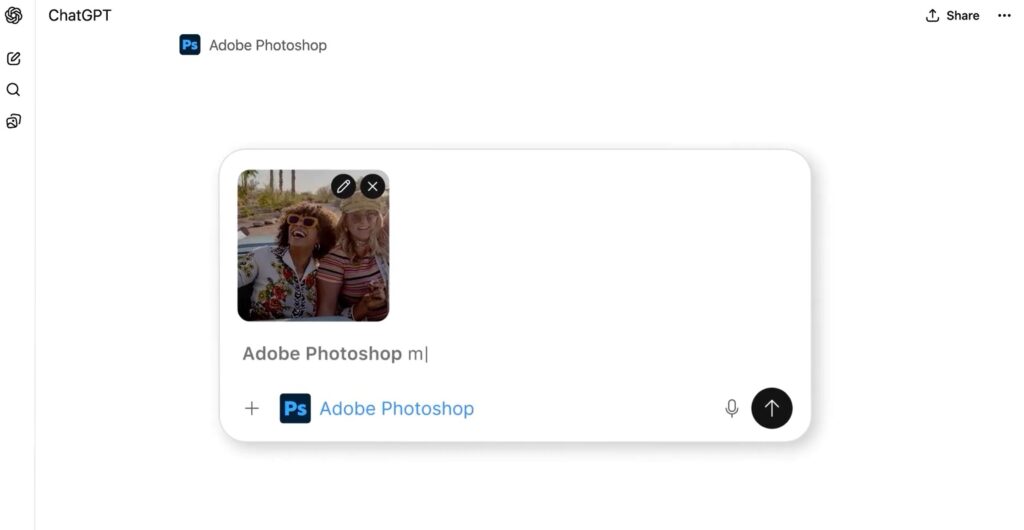Remove the attached photo with the X
1024x530 pixels.
(x=372, y=186)
